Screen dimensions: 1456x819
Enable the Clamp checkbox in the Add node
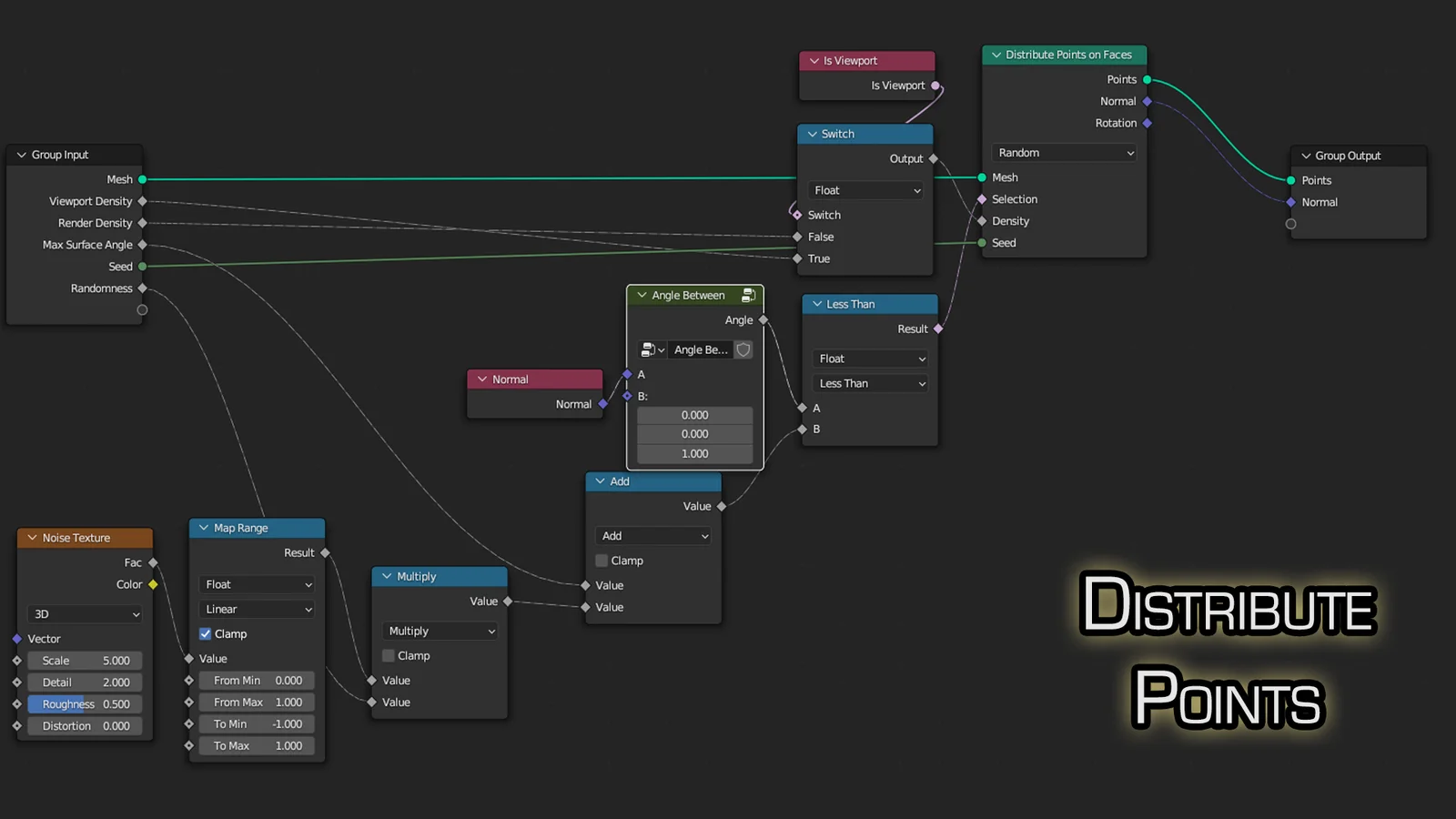pos(601,561)
